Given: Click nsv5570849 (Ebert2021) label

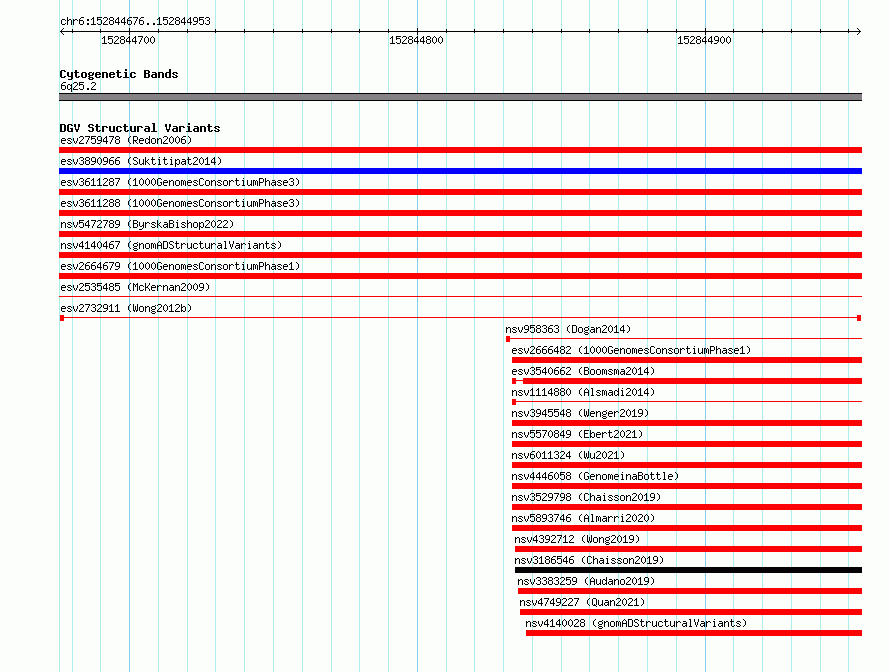Looking at the screenshot, I should (x=577, y=434).
